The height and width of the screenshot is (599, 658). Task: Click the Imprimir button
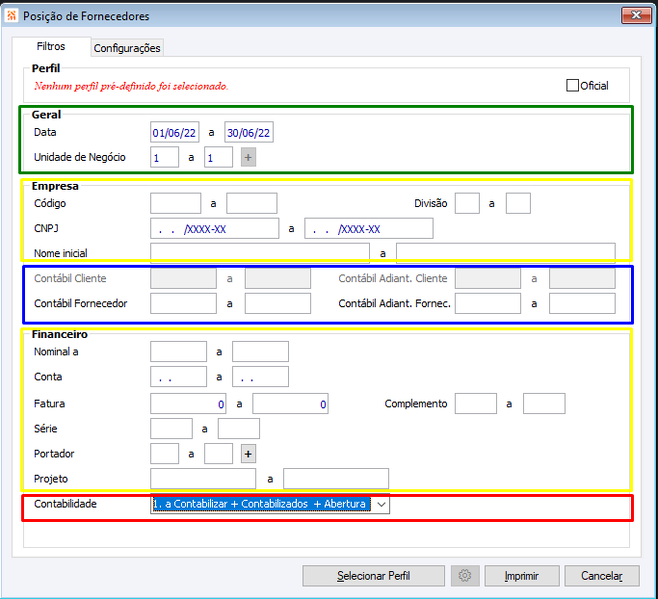pyautogui.click(x=522, y=575)
